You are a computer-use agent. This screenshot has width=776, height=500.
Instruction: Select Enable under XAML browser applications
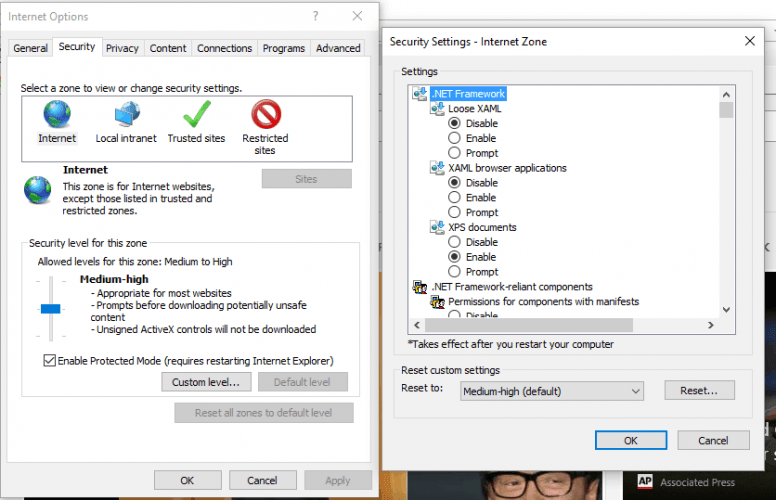[x=454, y=198]
